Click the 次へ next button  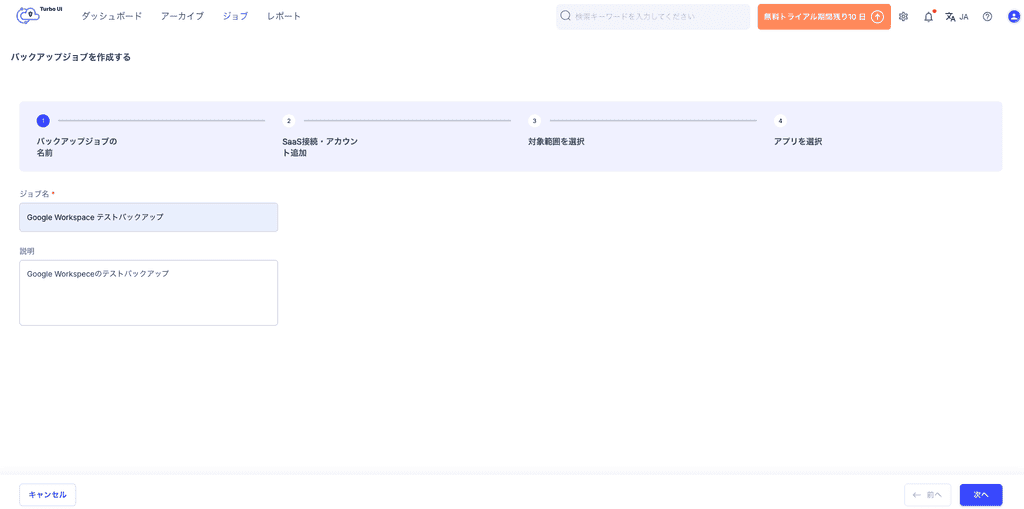[981, 495]
